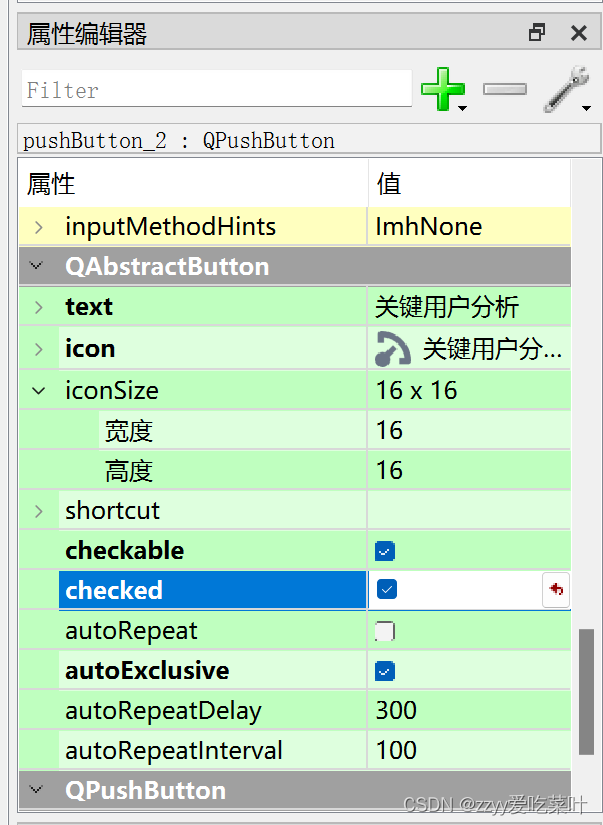Screen dimensions: 603x825
Task: Focus the Filter input field
Action: [x=217, y=89]
